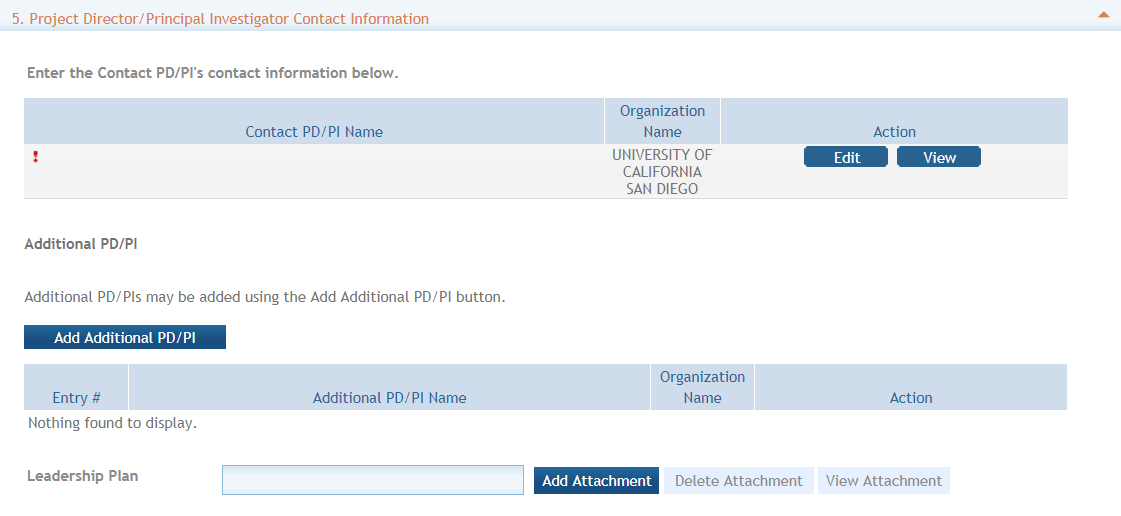Select the Contact PD/PI Name column header

[x=314, y=131]
